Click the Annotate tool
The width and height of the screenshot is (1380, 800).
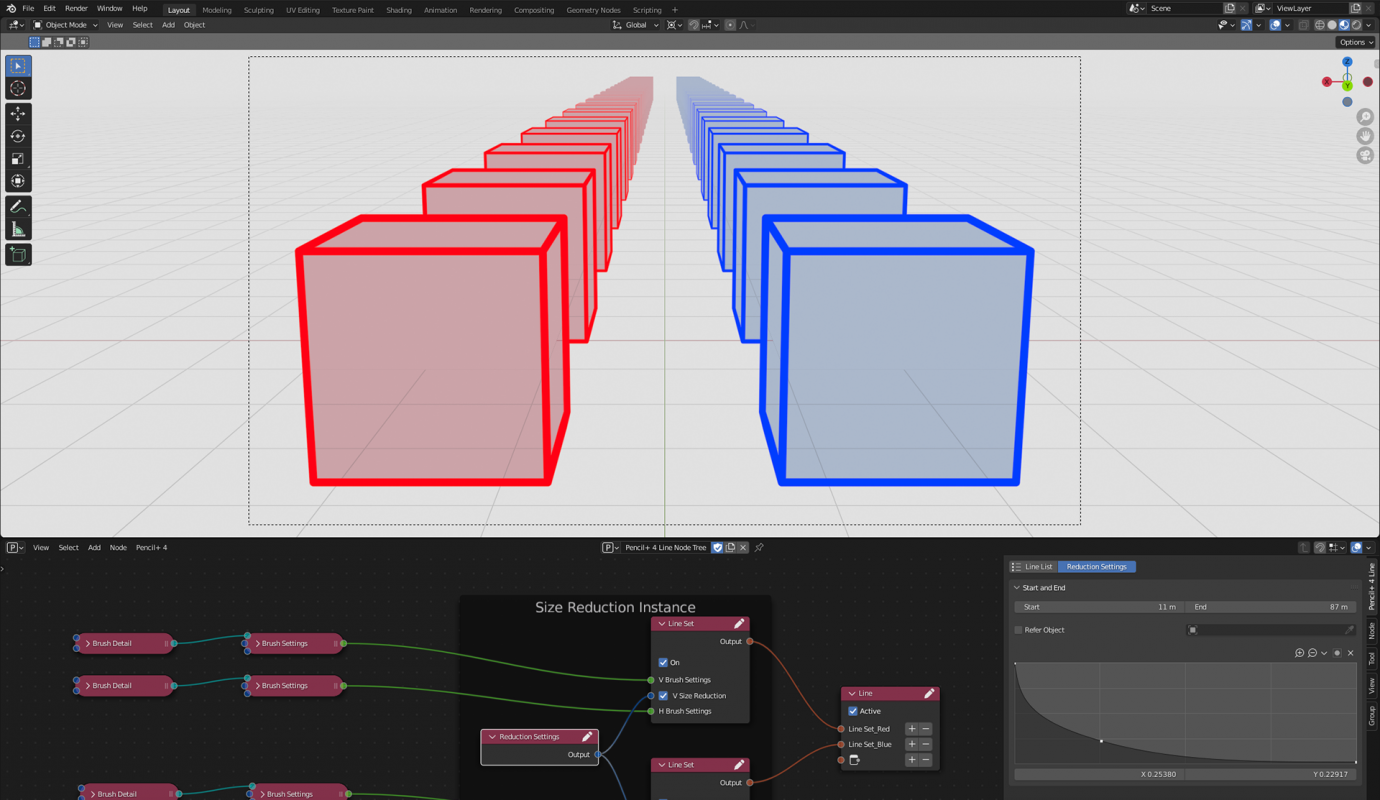(x=17, y=206)
